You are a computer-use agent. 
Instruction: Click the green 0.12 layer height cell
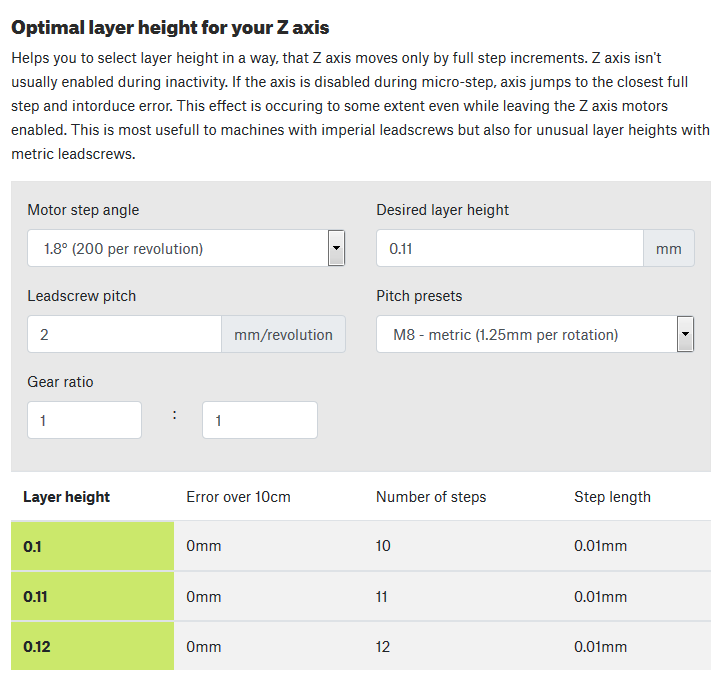click(92, 647)
